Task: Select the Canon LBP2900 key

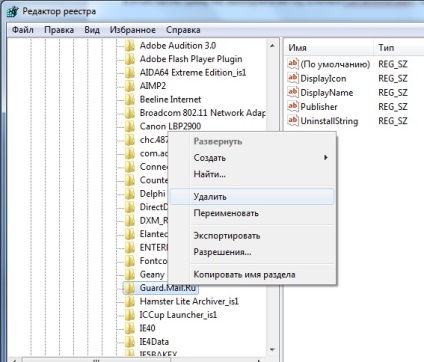Action: (x=170, y=126)
